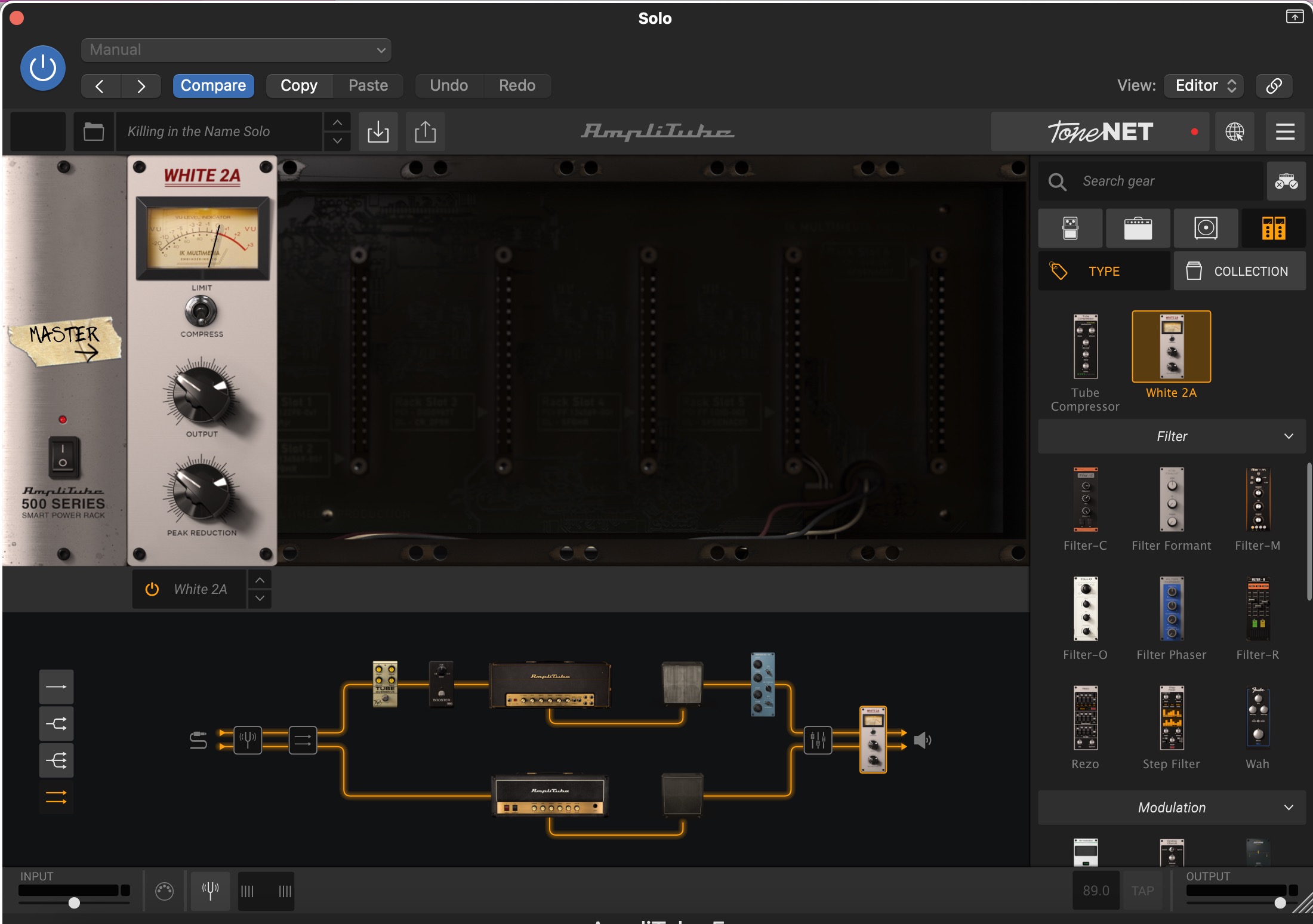This screenshot has height=924, width=1313.
Task: Switch to the TYPE tab
Action: 1104,271
